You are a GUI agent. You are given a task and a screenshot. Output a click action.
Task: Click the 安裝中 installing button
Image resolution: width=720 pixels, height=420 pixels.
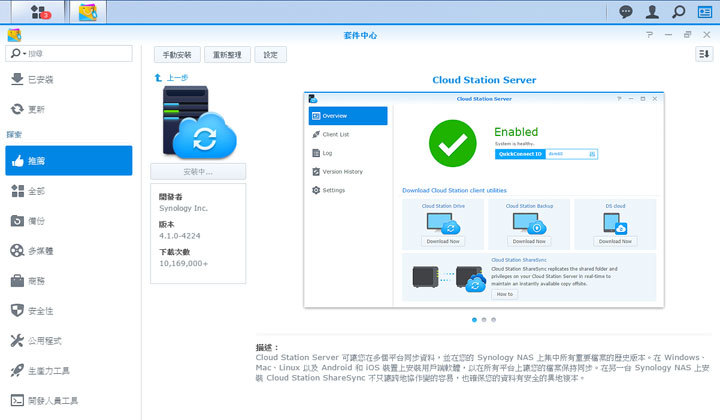pyautogui.click(x=198, y=172)
